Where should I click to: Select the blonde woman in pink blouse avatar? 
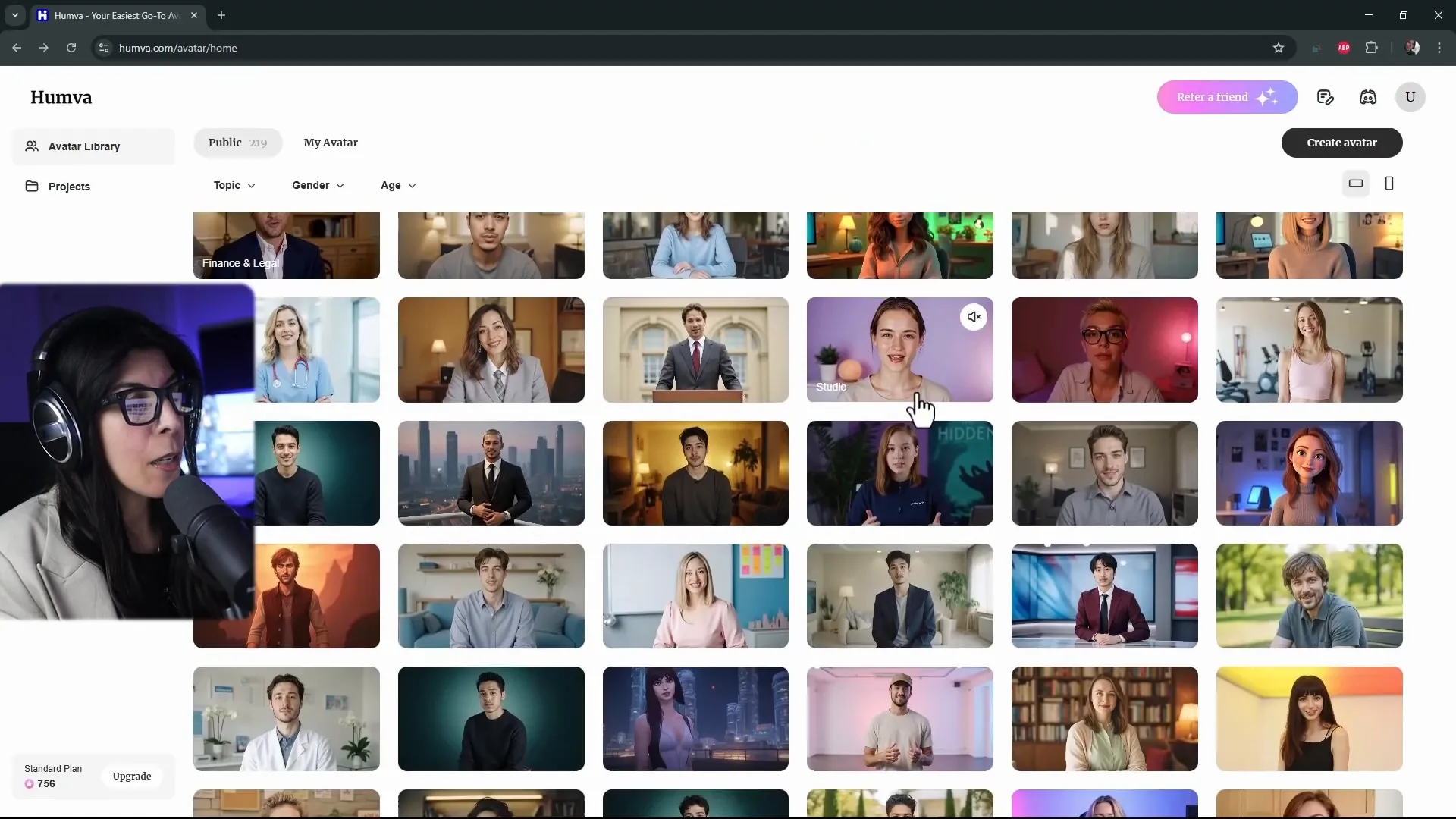click(x=695, y=596)
